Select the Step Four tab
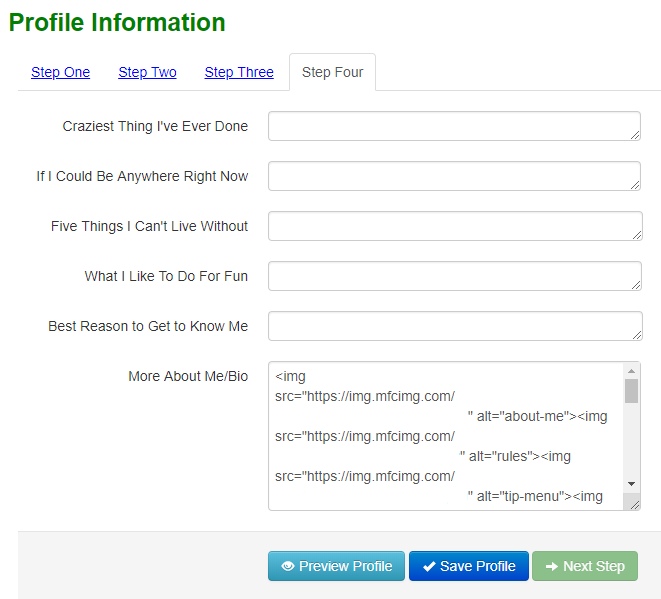The height and width of the screenshot is (599, 661). [x=332, y=72]
